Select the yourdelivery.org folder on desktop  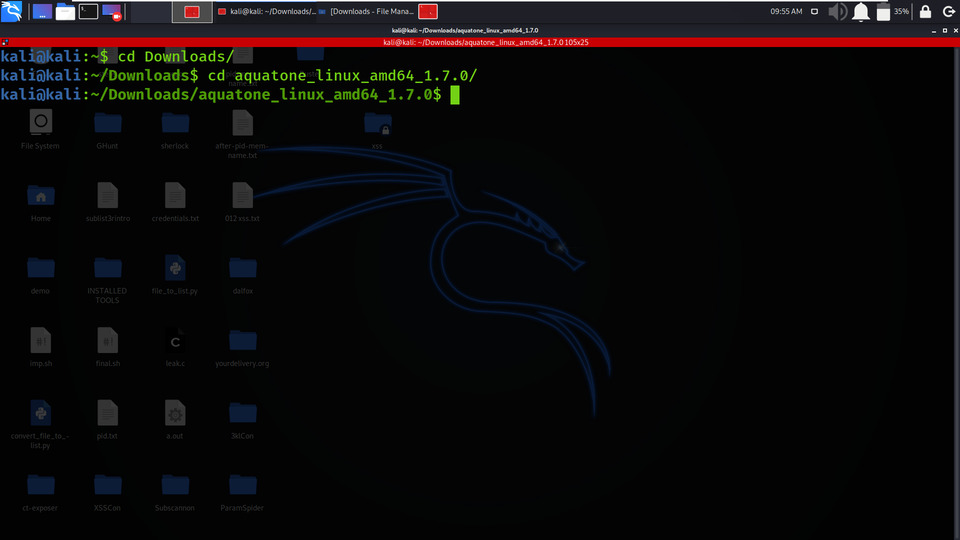pos(242,348)
